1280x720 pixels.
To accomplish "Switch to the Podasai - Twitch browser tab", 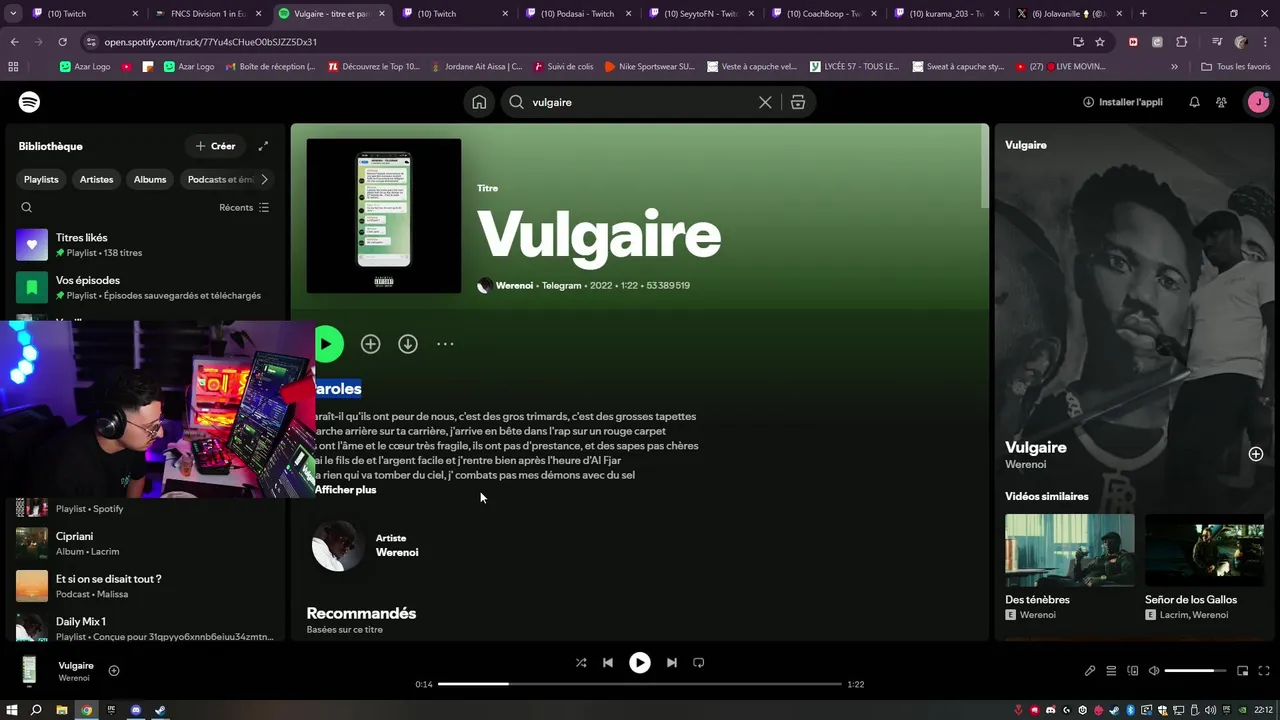I will coord(578,14).
